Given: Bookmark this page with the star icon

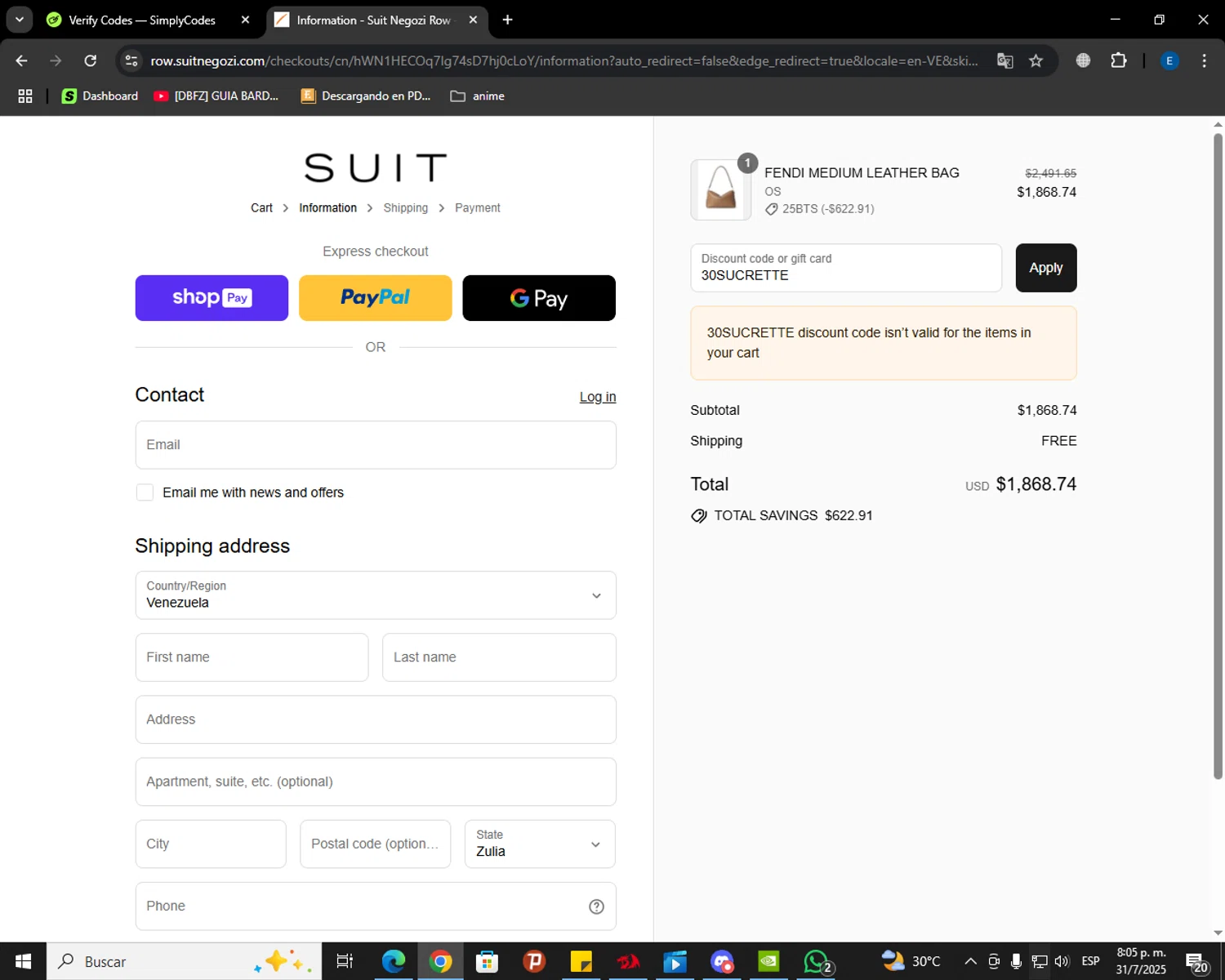Looking at the screenshot, I should point(1036,60).
